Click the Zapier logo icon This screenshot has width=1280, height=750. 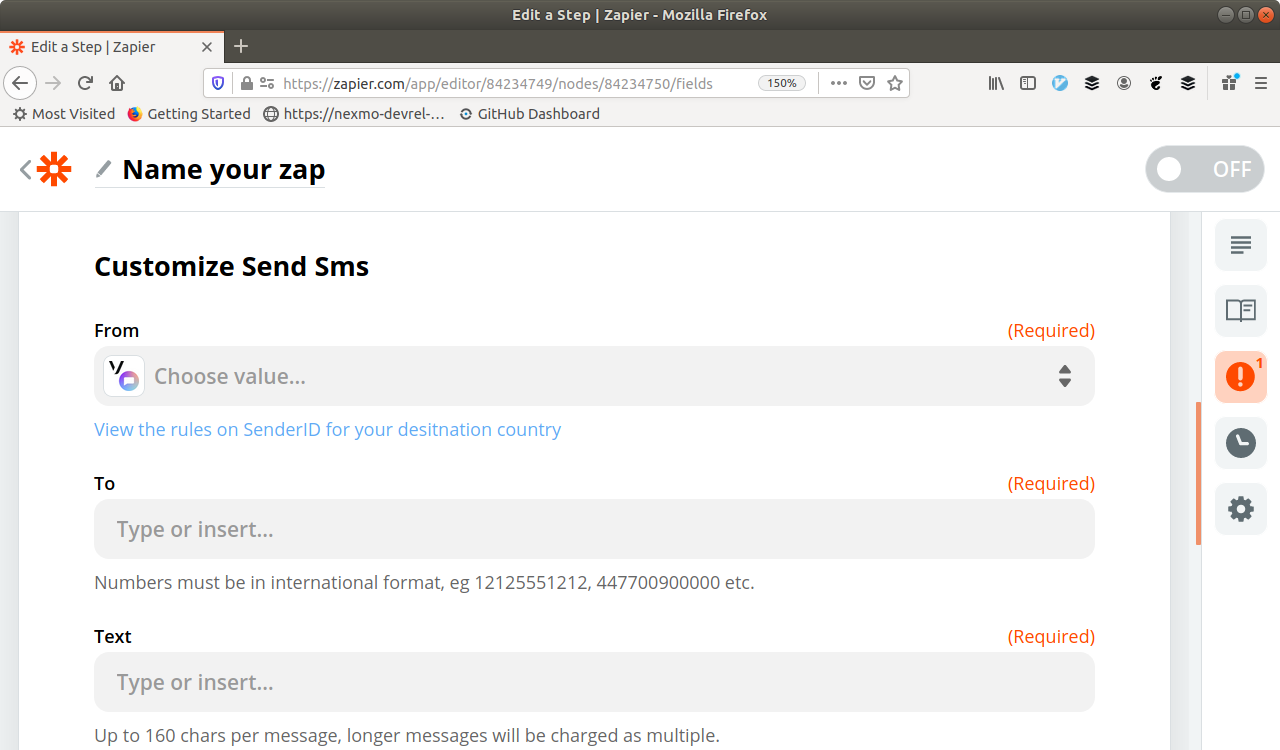pyautogui.click(x=54, y=170)
